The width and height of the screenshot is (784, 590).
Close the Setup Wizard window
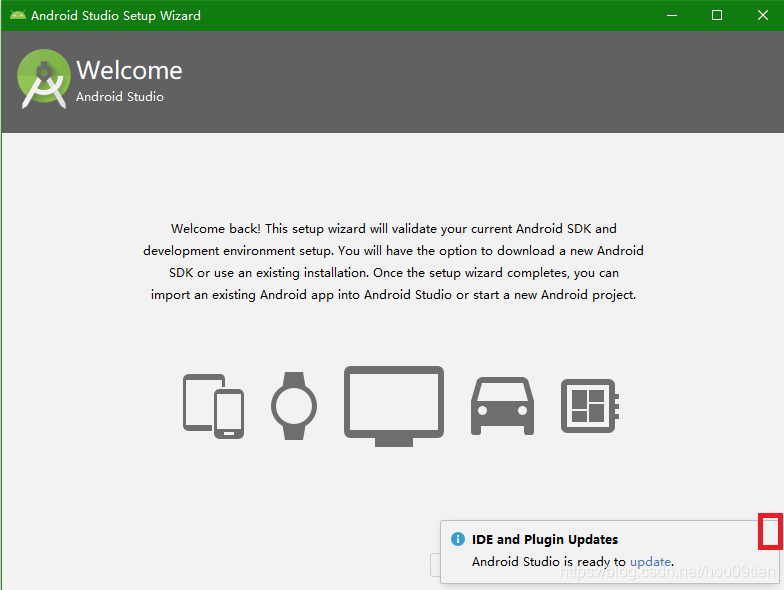click(762, 16)
